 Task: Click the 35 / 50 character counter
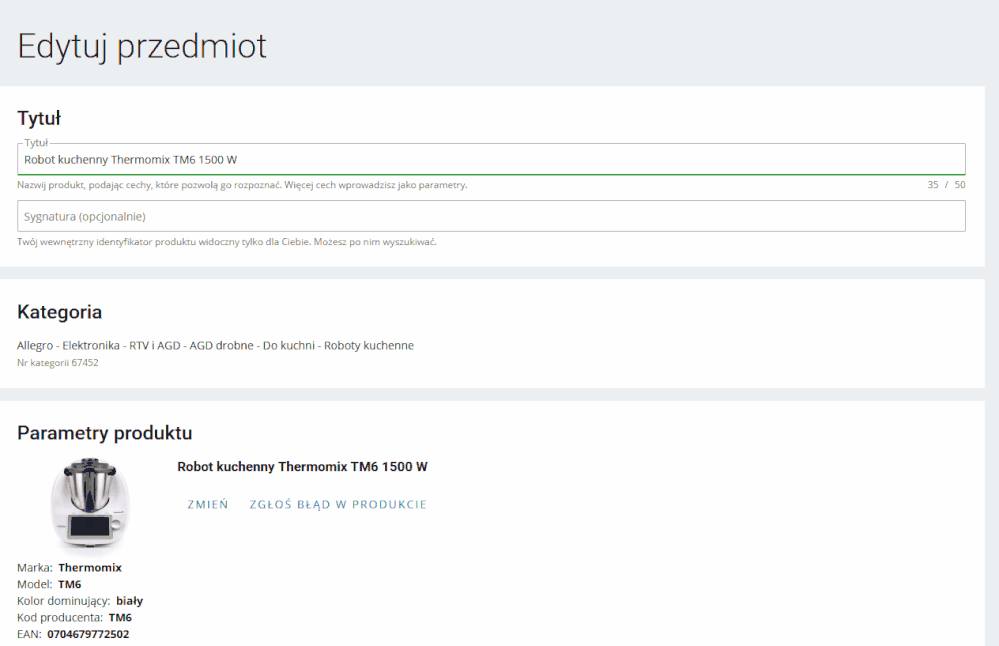coord(946,185)
